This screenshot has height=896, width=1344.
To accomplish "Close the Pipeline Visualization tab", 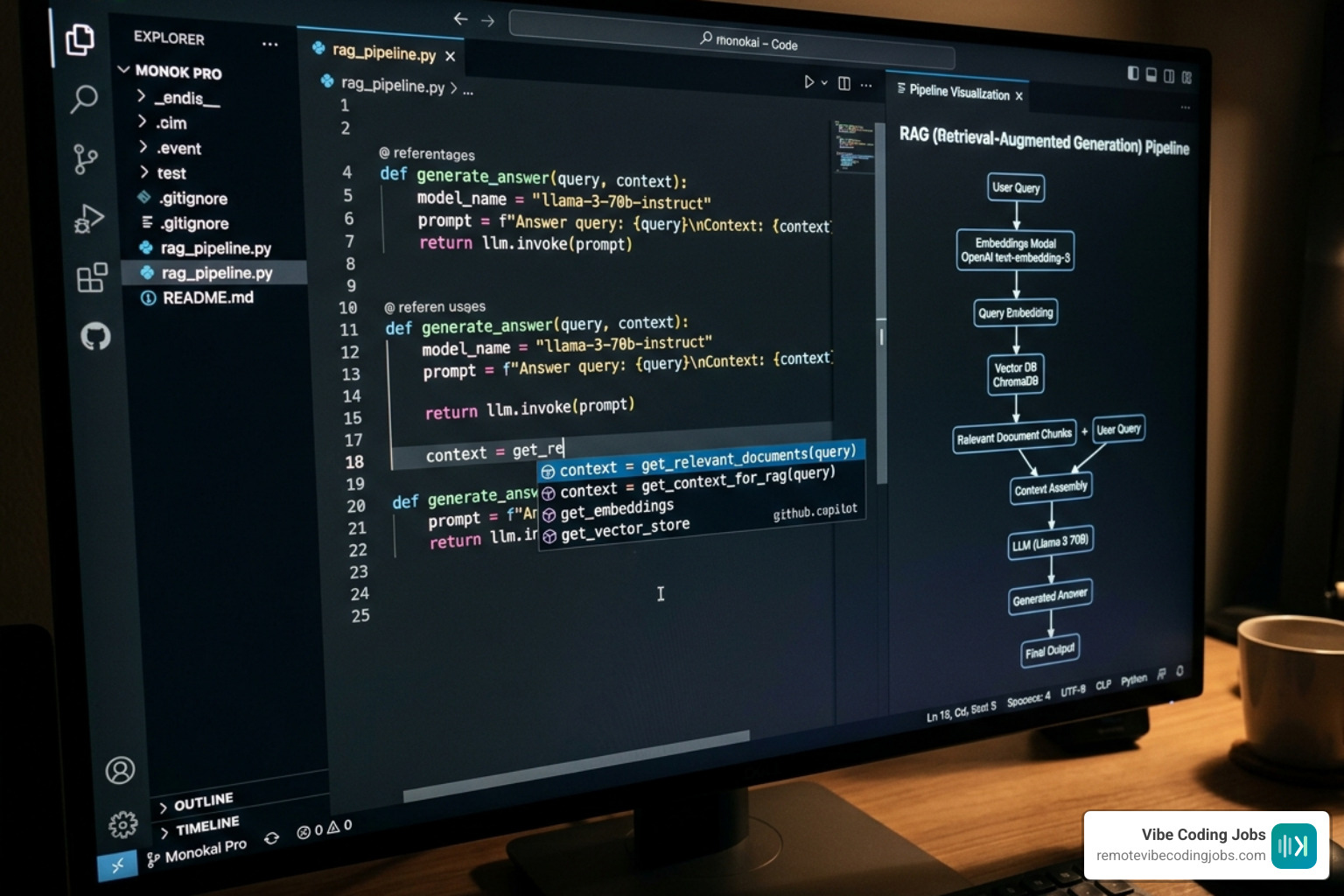I will [1018, 95].
